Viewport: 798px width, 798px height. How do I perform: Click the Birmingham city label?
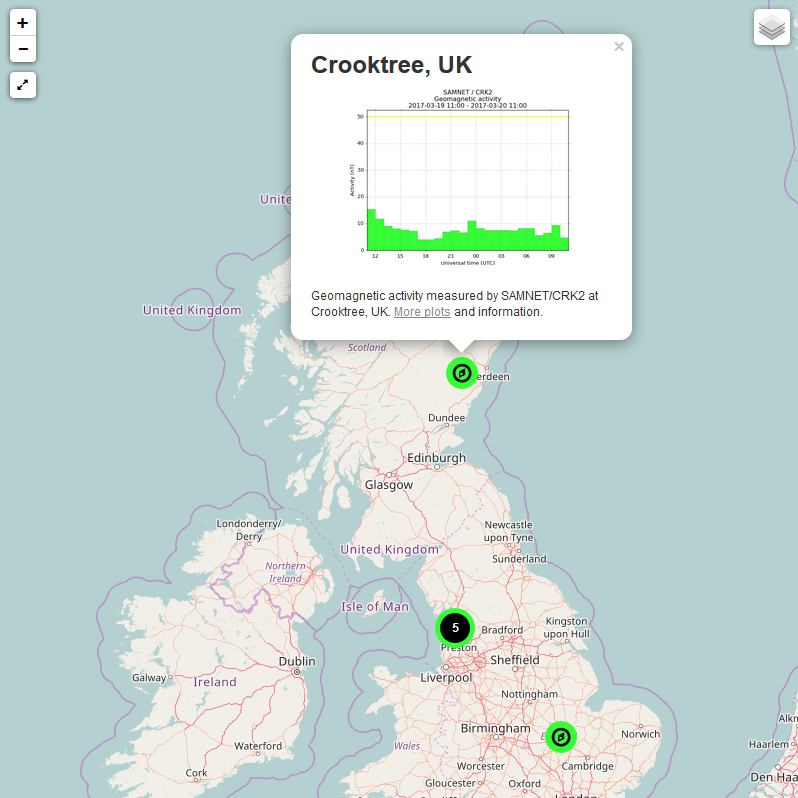click(x=495, y=729)
